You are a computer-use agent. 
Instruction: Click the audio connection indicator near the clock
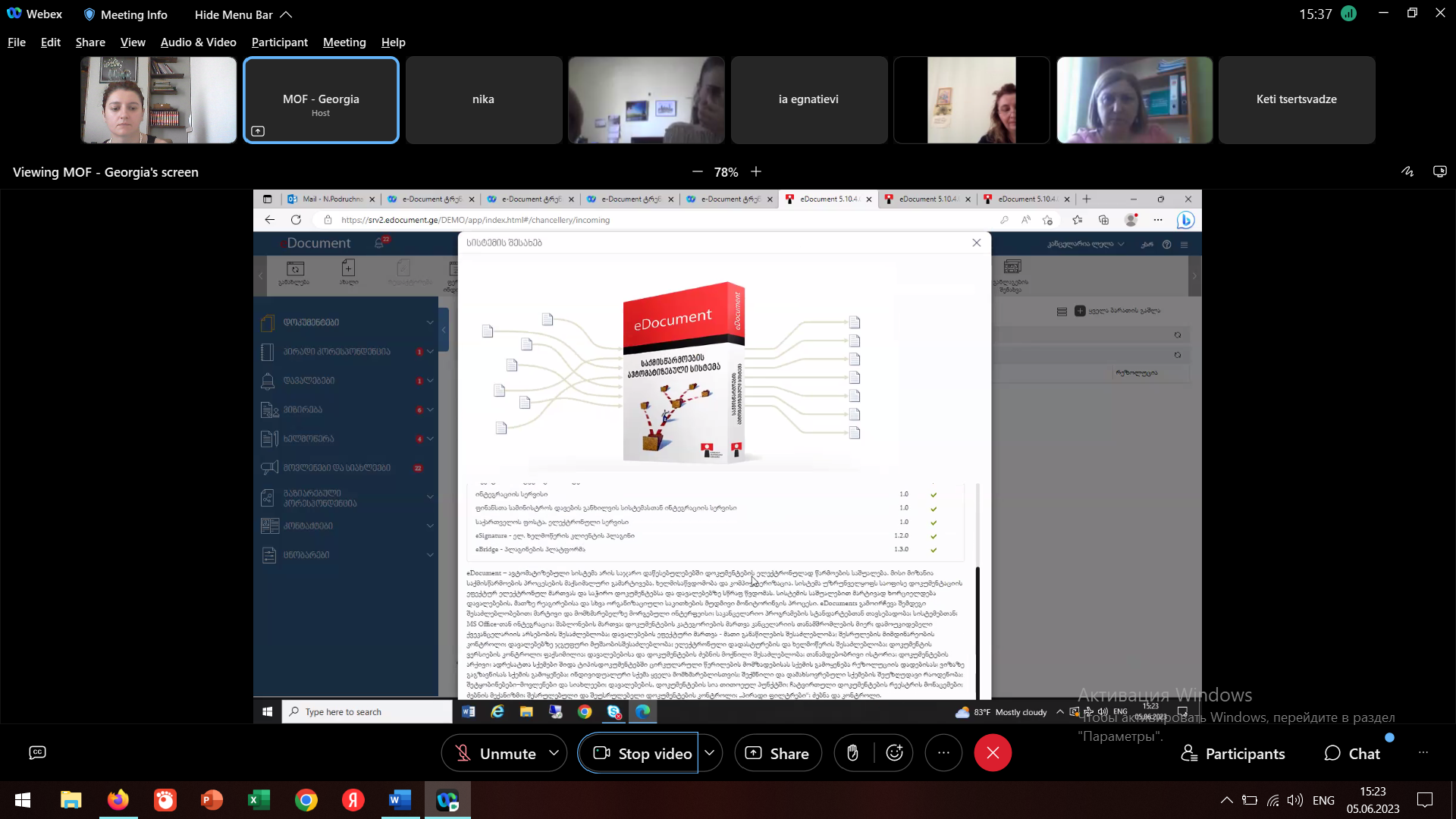click(1348, 14)
